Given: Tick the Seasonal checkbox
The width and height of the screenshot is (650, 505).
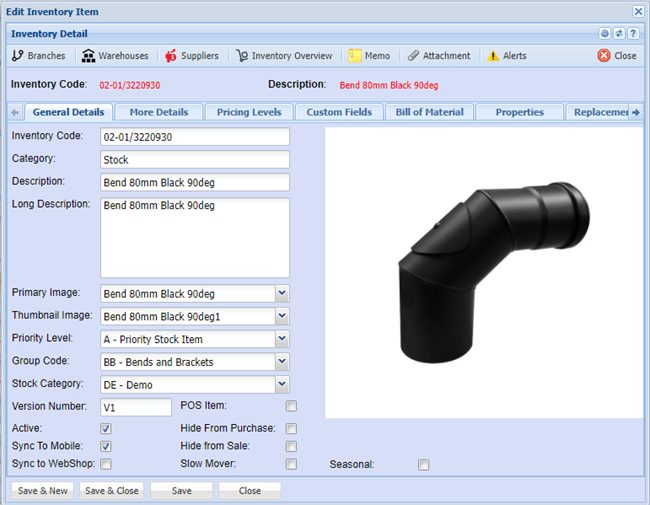Looking at the screenshot, I should click(424, 464).
